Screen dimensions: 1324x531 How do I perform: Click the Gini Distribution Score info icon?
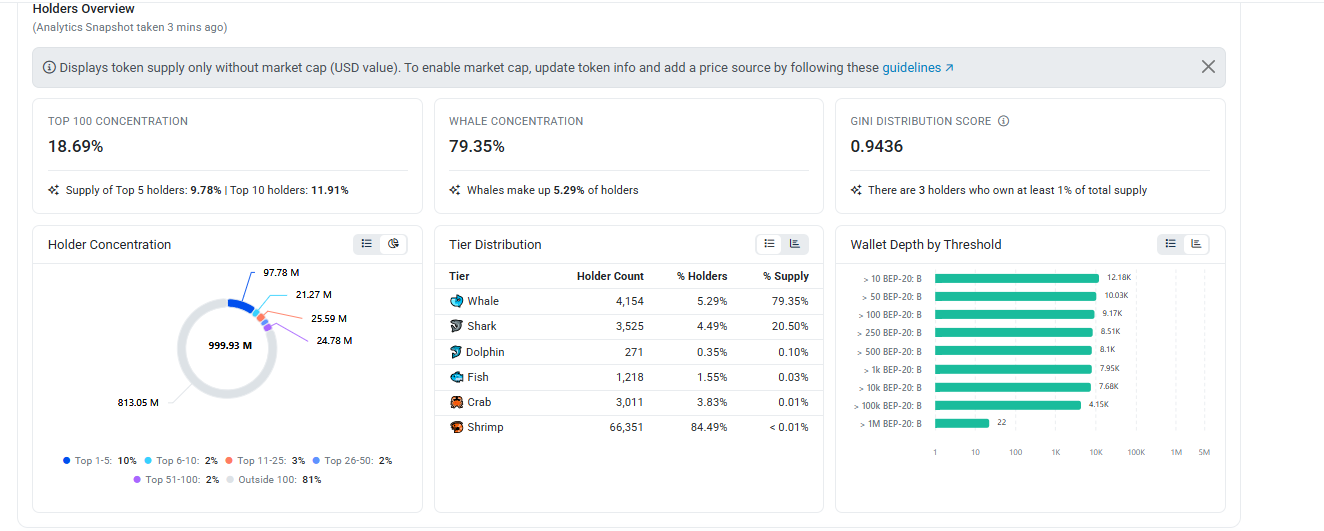coord(1004,121)
